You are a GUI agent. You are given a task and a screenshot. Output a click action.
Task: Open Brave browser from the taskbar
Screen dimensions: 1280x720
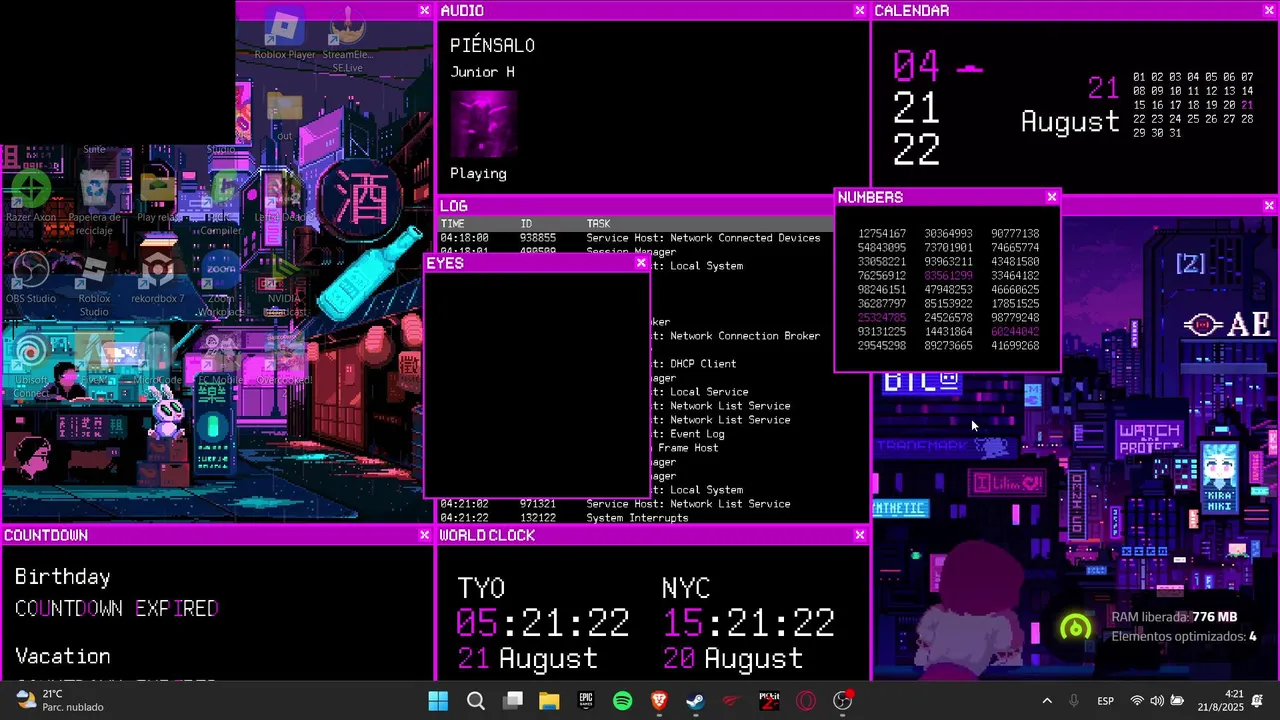[659, 701]
